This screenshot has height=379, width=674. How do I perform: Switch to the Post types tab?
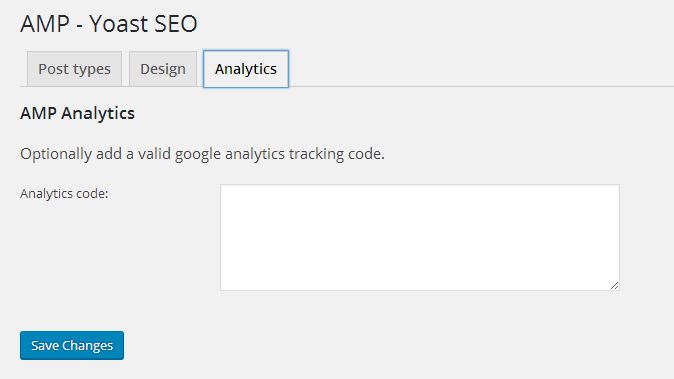74,69
